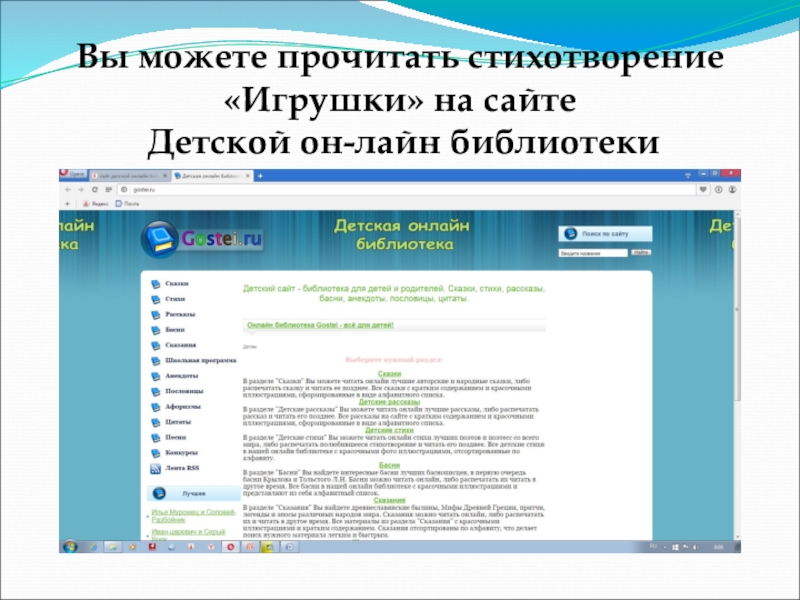Open the Яндекс bookmark
Image resolution: width=800 pixels, height=600 pixels.
[x=96, y=204]
